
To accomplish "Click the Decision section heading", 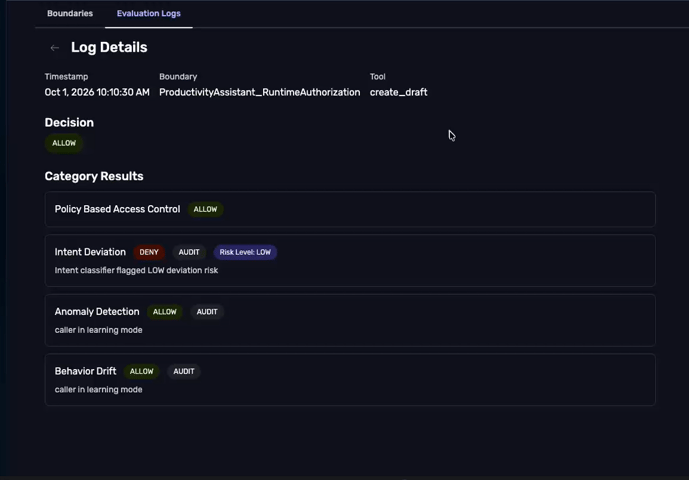I will 69,123.
